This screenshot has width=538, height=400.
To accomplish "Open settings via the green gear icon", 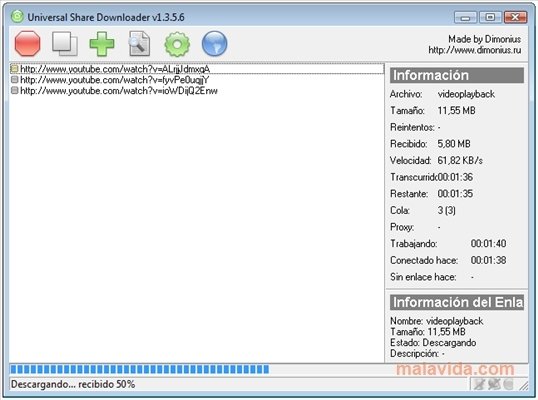I will pyautogui.click(x=177, y=44).
